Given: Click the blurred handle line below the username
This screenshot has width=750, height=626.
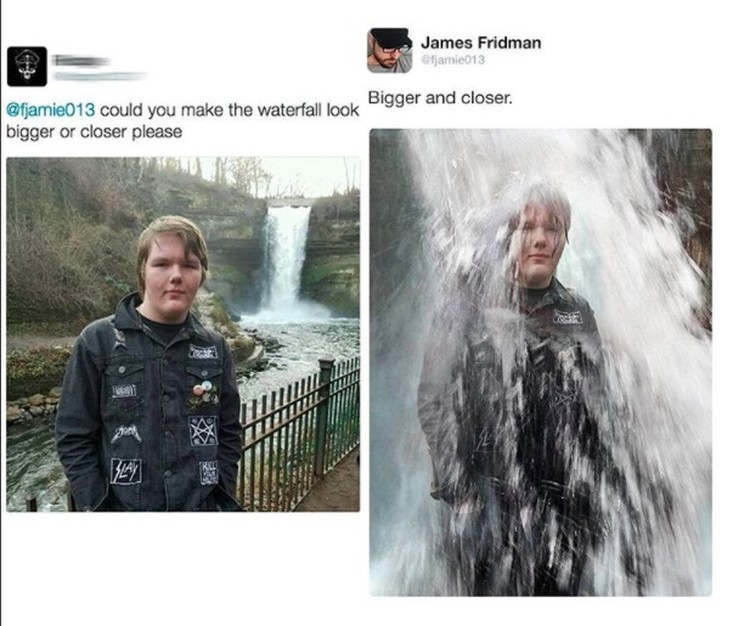Looking at the screenshot, I should 99,77.
